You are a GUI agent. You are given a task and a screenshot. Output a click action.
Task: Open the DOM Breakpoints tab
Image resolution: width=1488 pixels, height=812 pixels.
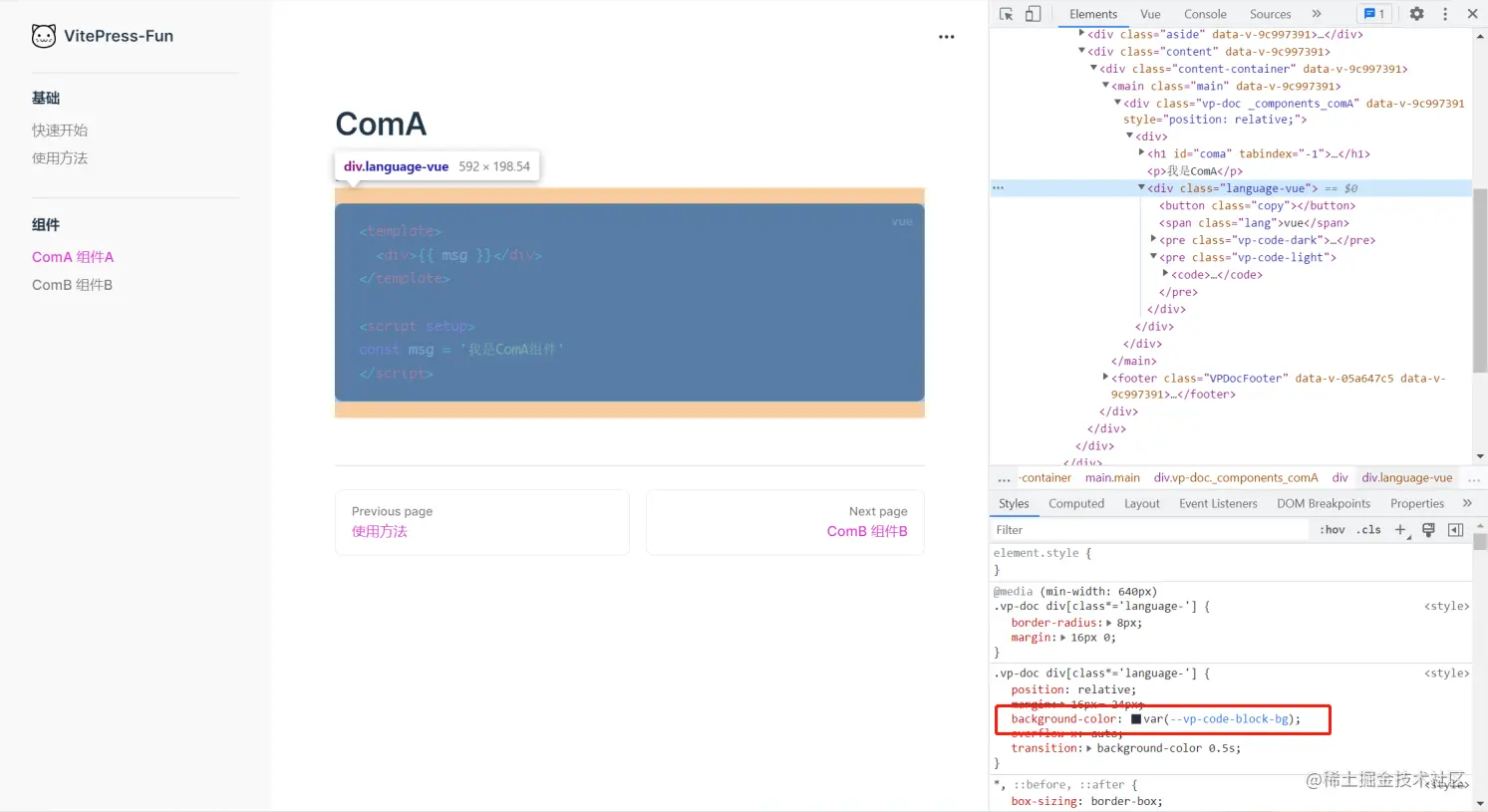[1324, 503]
